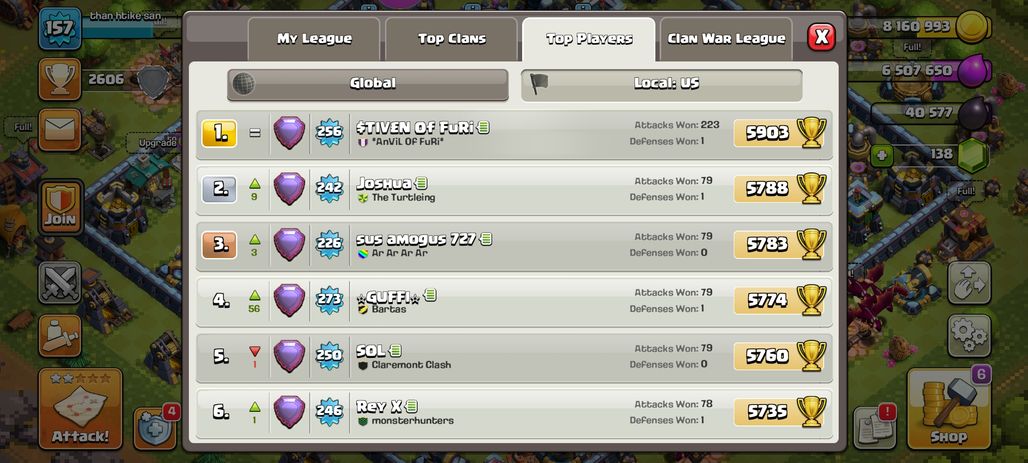Image resolution: width=1028 pixels, height=463 pixels.
Task: Open the news notes icon with alert
Action: click(875, 427)
